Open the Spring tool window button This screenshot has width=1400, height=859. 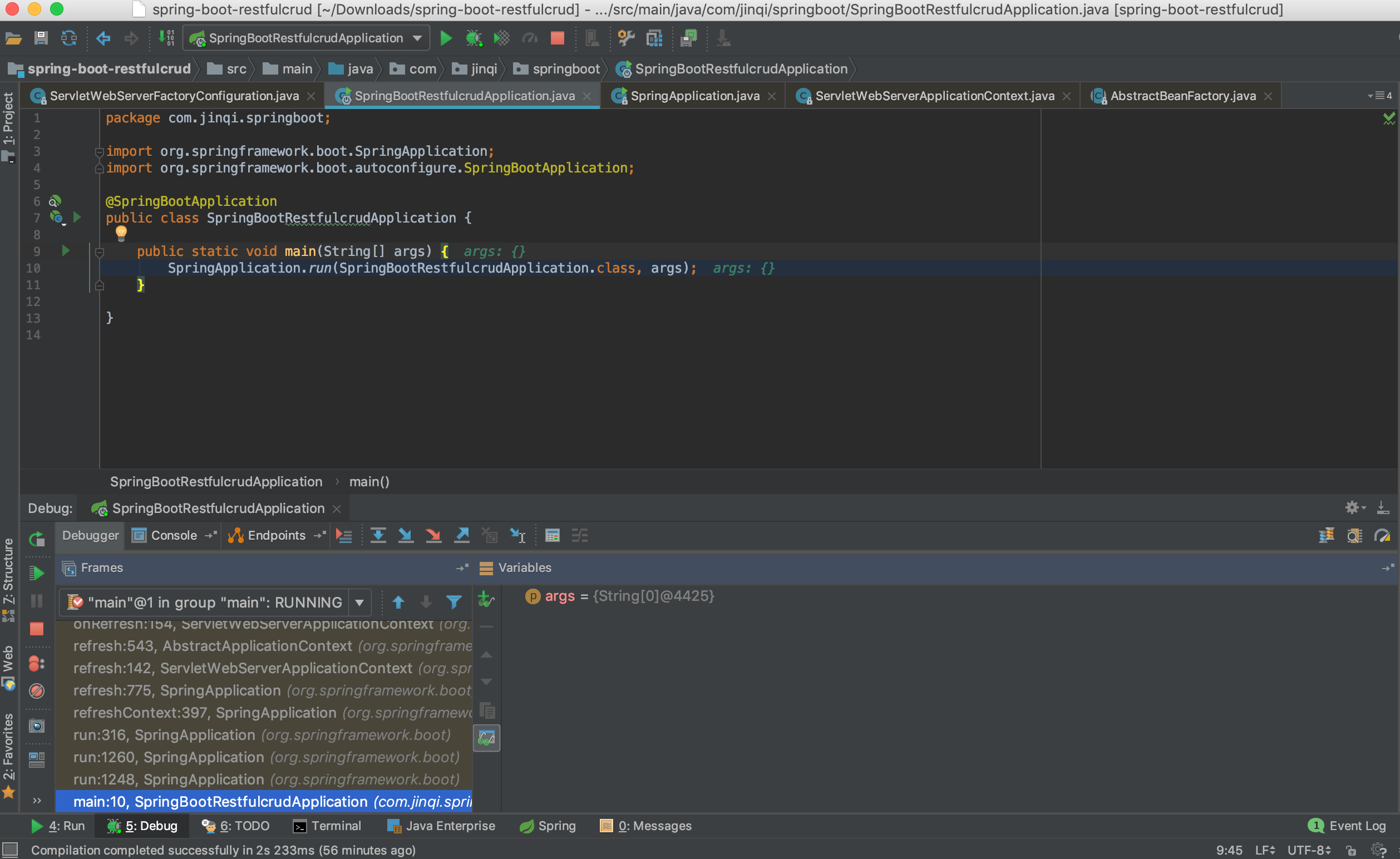(x=548, y=826)
